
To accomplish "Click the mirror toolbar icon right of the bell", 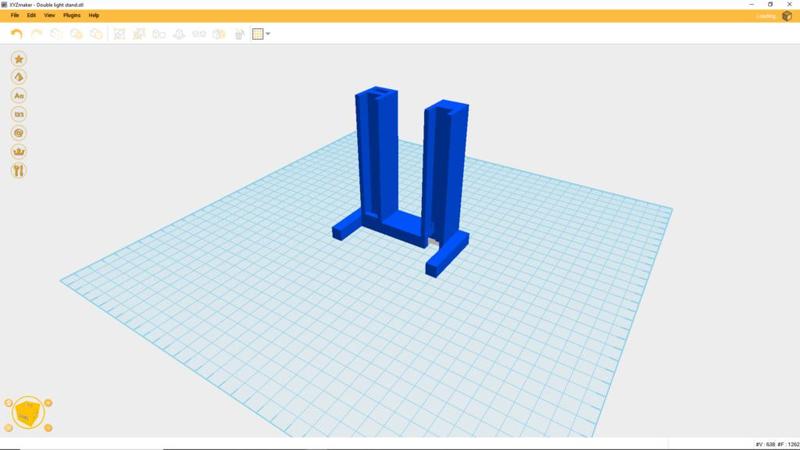I will 199,34.
